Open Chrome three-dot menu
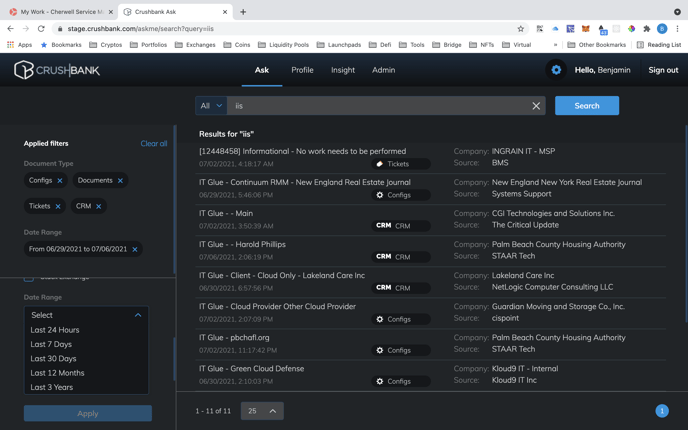Image resolution: width=688 pixels, height=430 pixels. 677,29
